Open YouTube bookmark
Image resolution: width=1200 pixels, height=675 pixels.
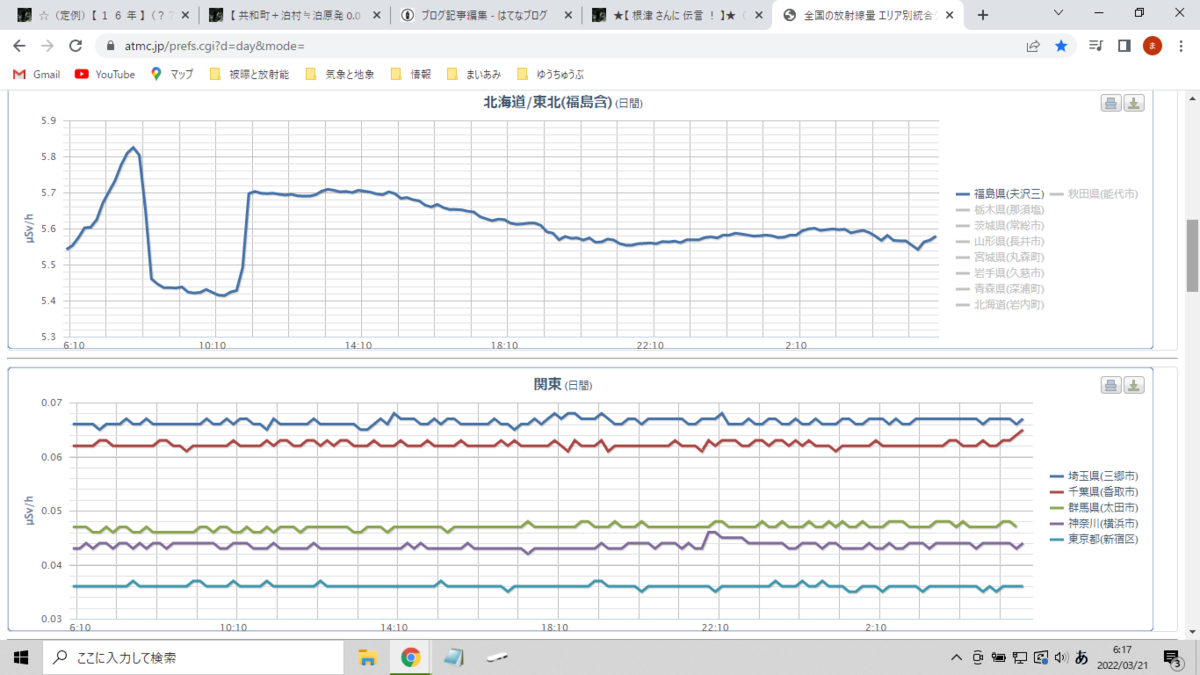(105, 74)
